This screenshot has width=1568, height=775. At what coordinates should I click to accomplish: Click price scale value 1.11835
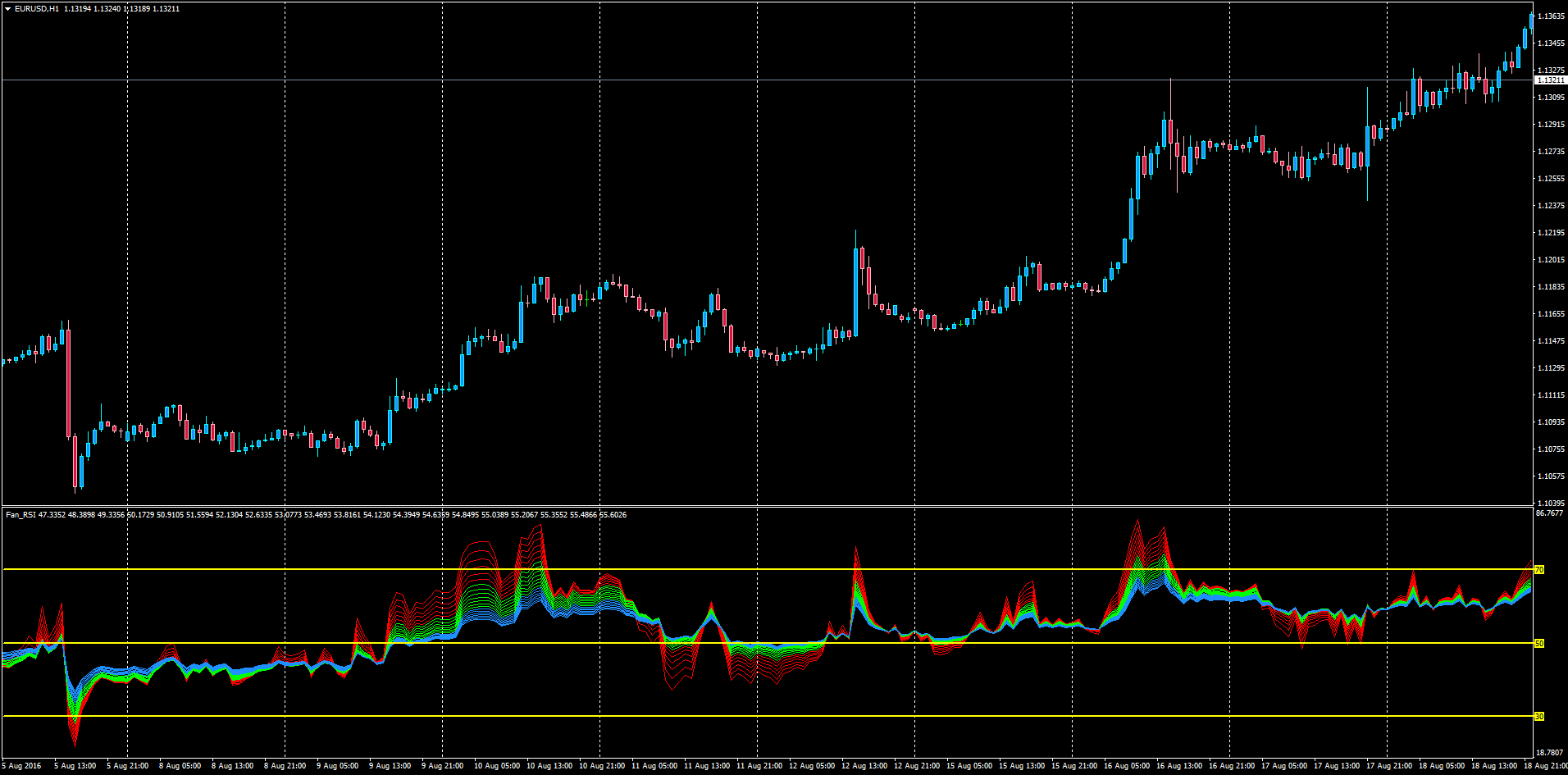(1551, 287)
